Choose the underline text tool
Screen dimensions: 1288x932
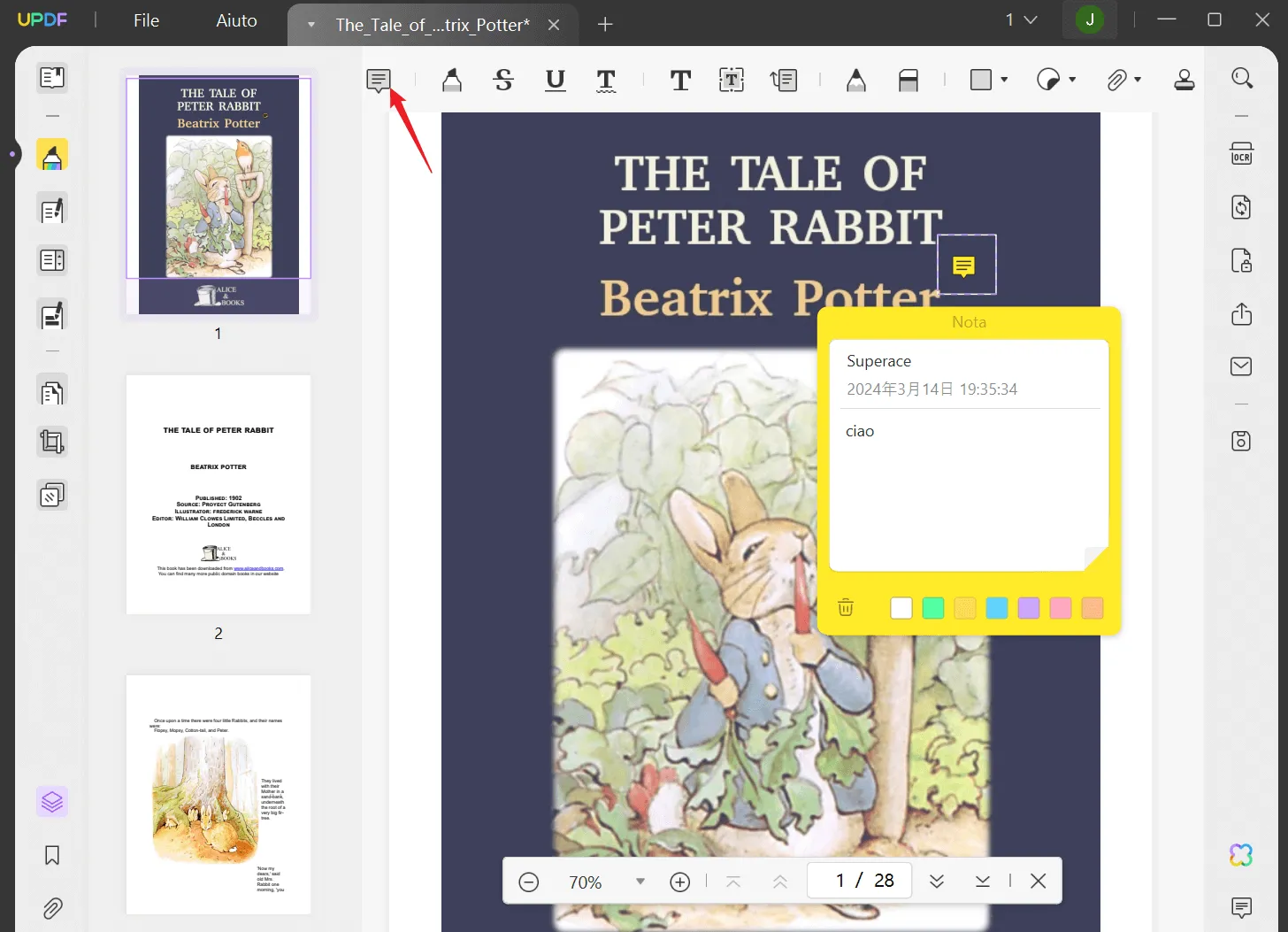point(556,81)
